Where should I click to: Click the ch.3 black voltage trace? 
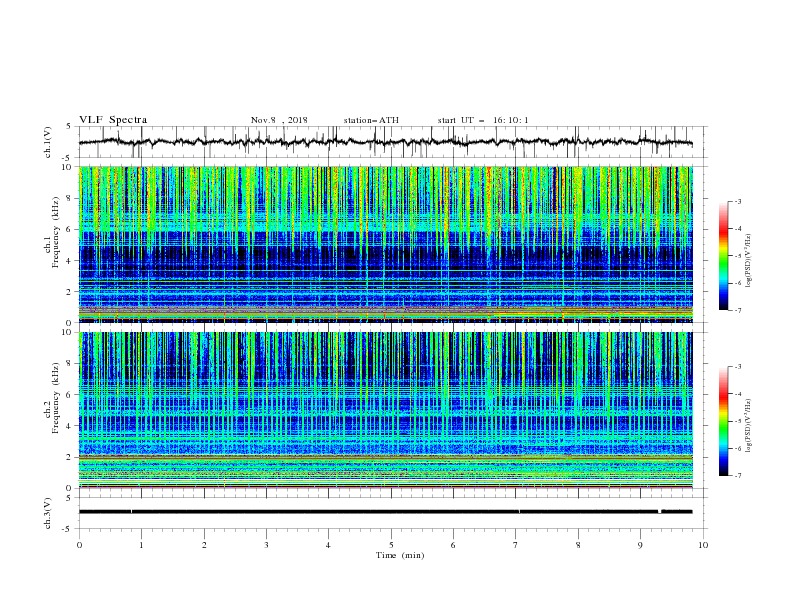click(x=386, y=512)
